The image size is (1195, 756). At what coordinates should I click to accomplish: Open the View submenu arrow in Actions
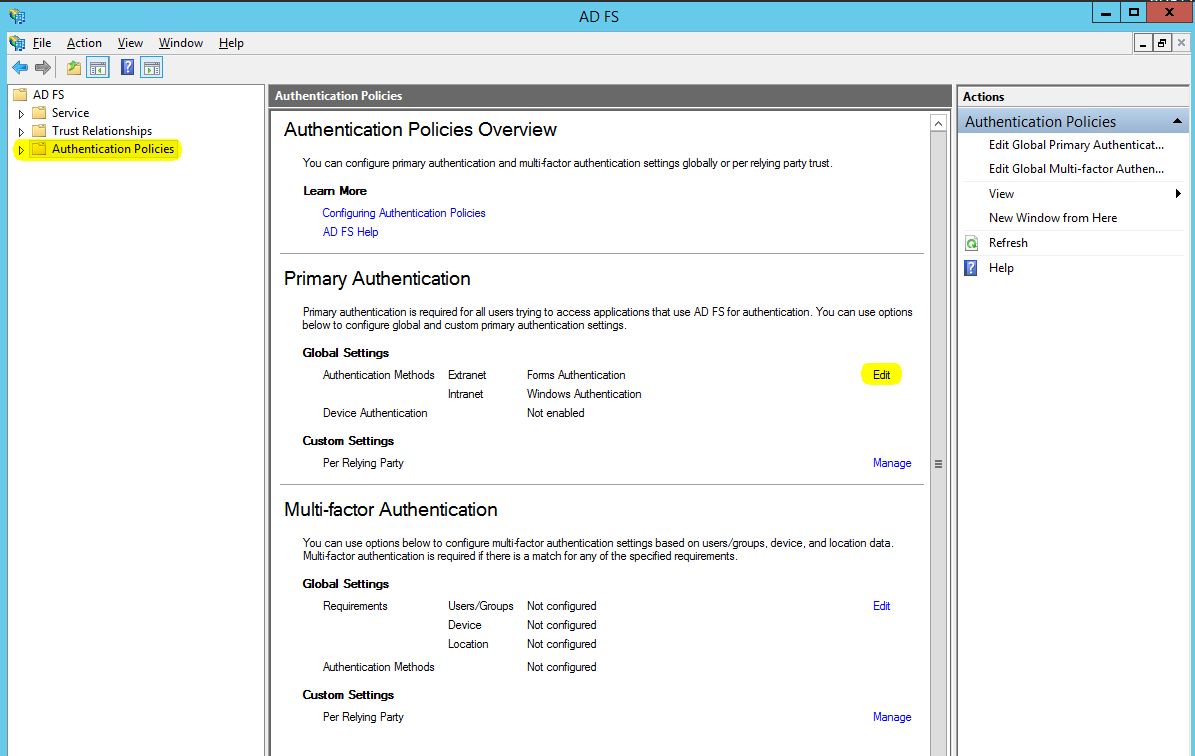click(1177, 194)
